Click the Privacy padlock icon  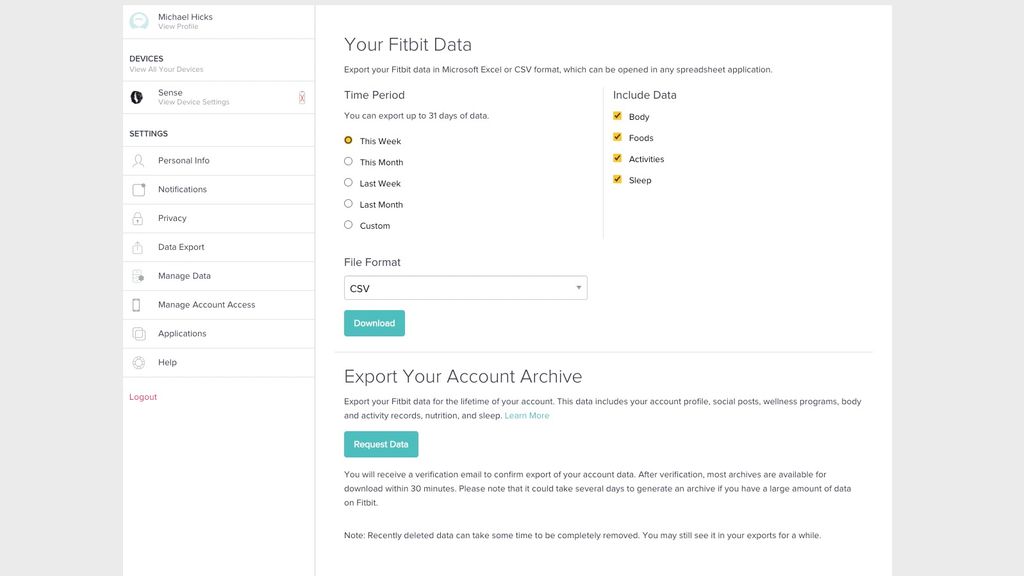pos(137,218)
